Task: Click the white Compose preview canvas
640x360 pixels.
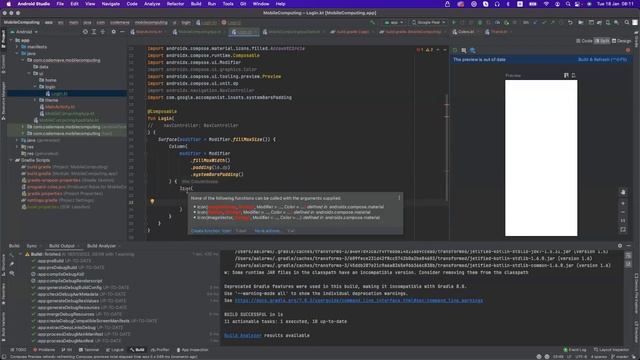Action: [541, 158]
